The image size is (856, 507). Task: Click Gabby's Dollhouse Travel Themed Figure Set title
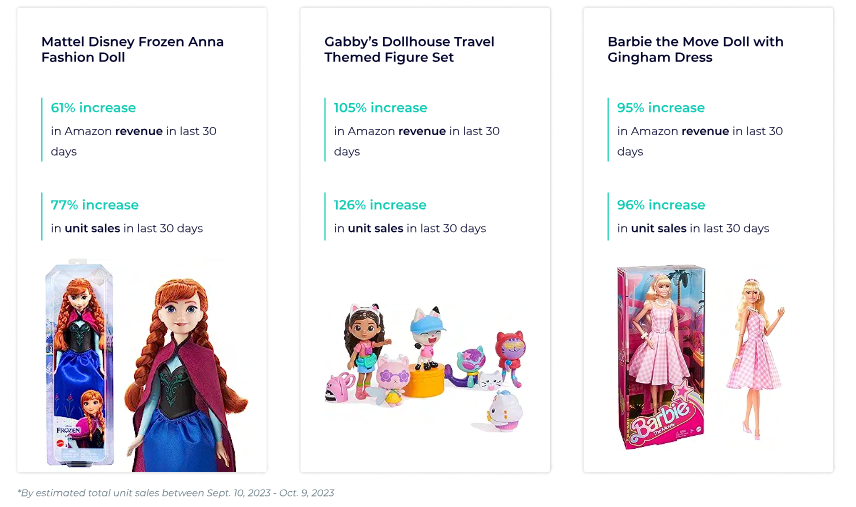(409, 50)
